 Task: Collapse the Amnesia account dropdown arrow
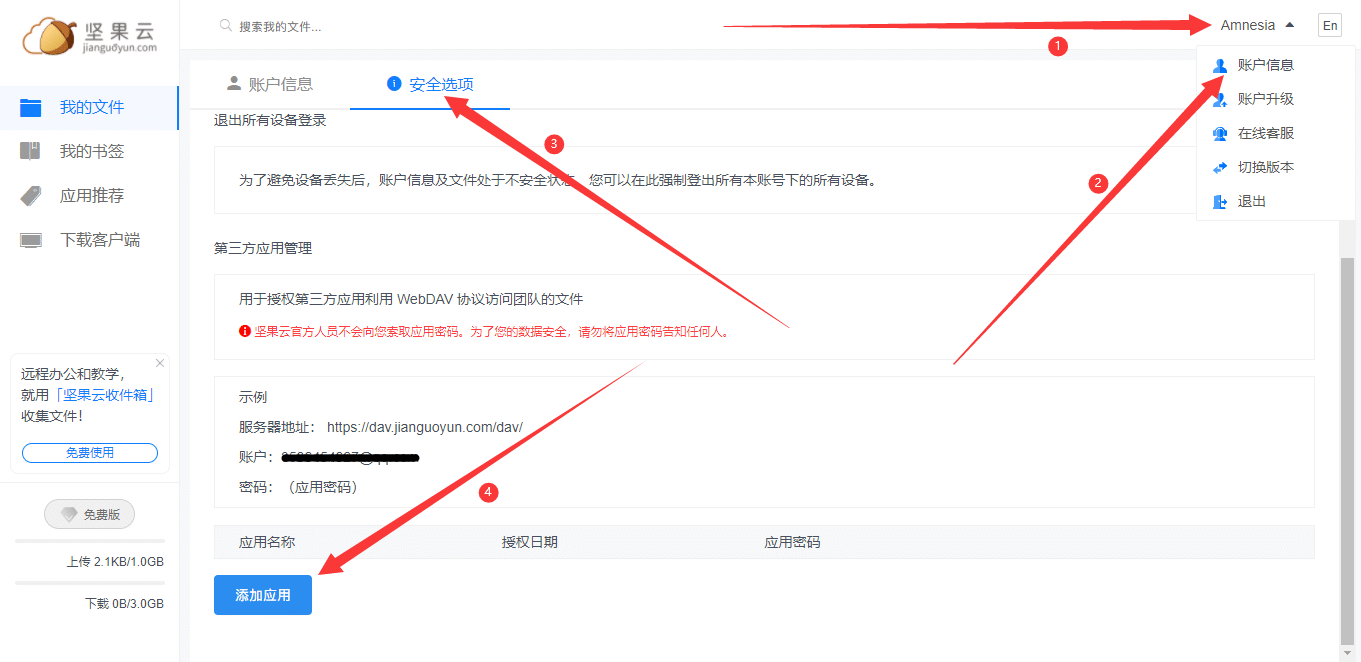click(1290, 24)
